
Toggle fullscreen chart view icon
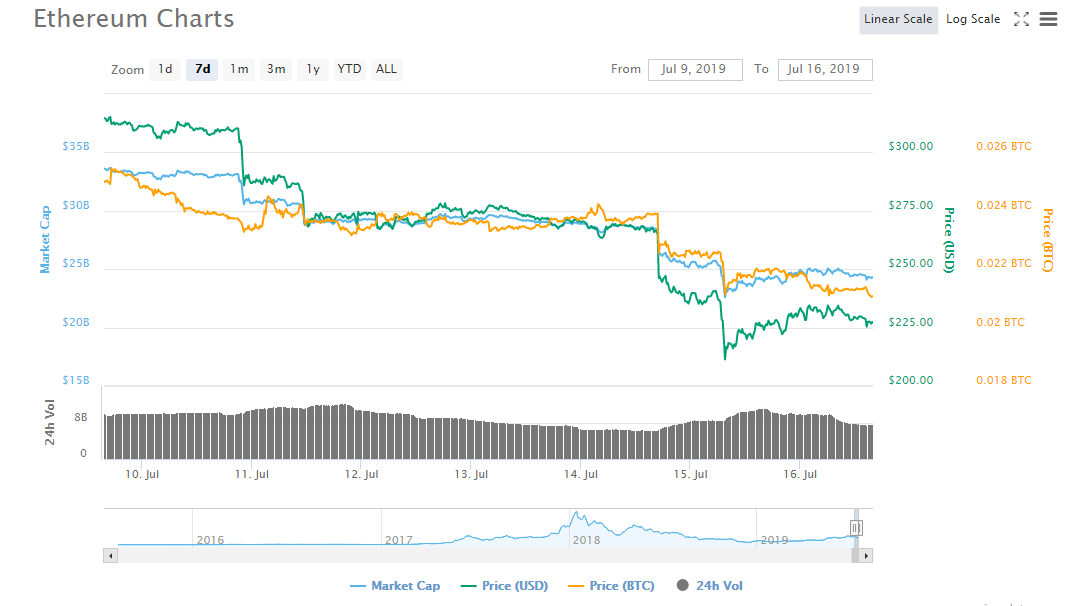(1021, 19)
